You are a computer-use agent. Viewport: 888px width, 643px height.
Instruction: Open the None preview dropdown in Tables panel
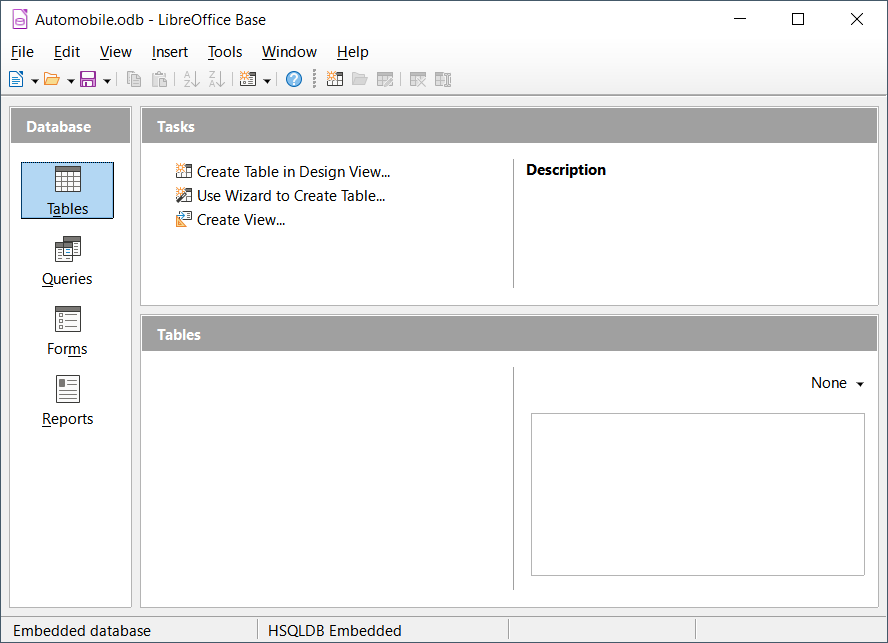(836, 383)
